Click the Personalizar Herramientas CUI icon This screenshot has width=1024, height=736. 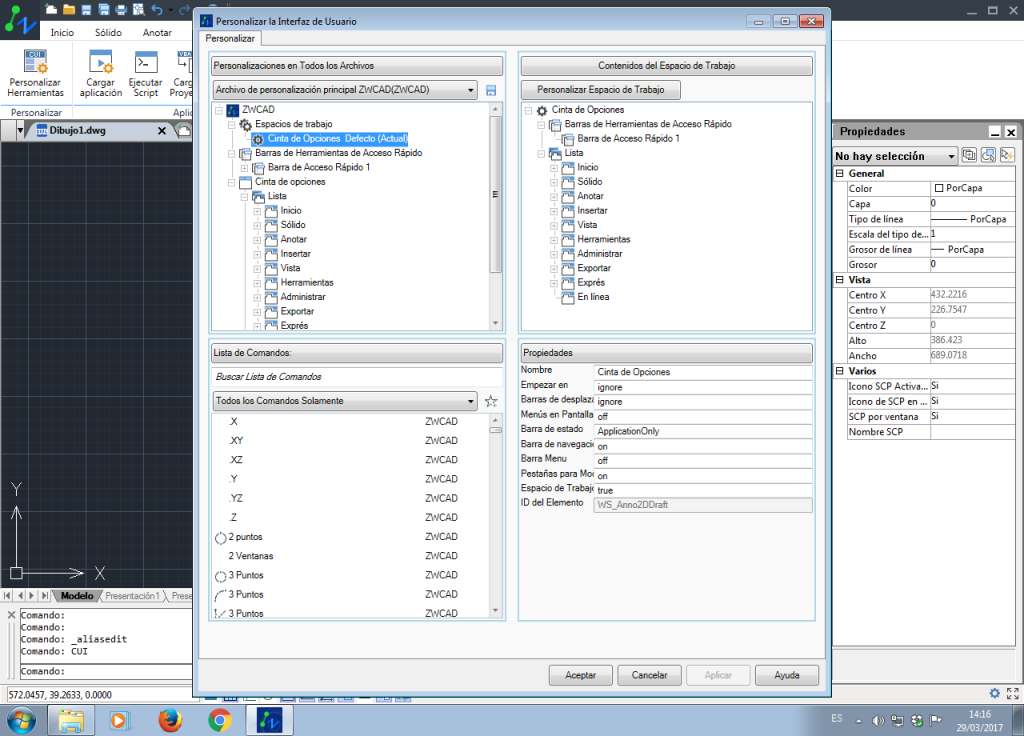point(35,62)
